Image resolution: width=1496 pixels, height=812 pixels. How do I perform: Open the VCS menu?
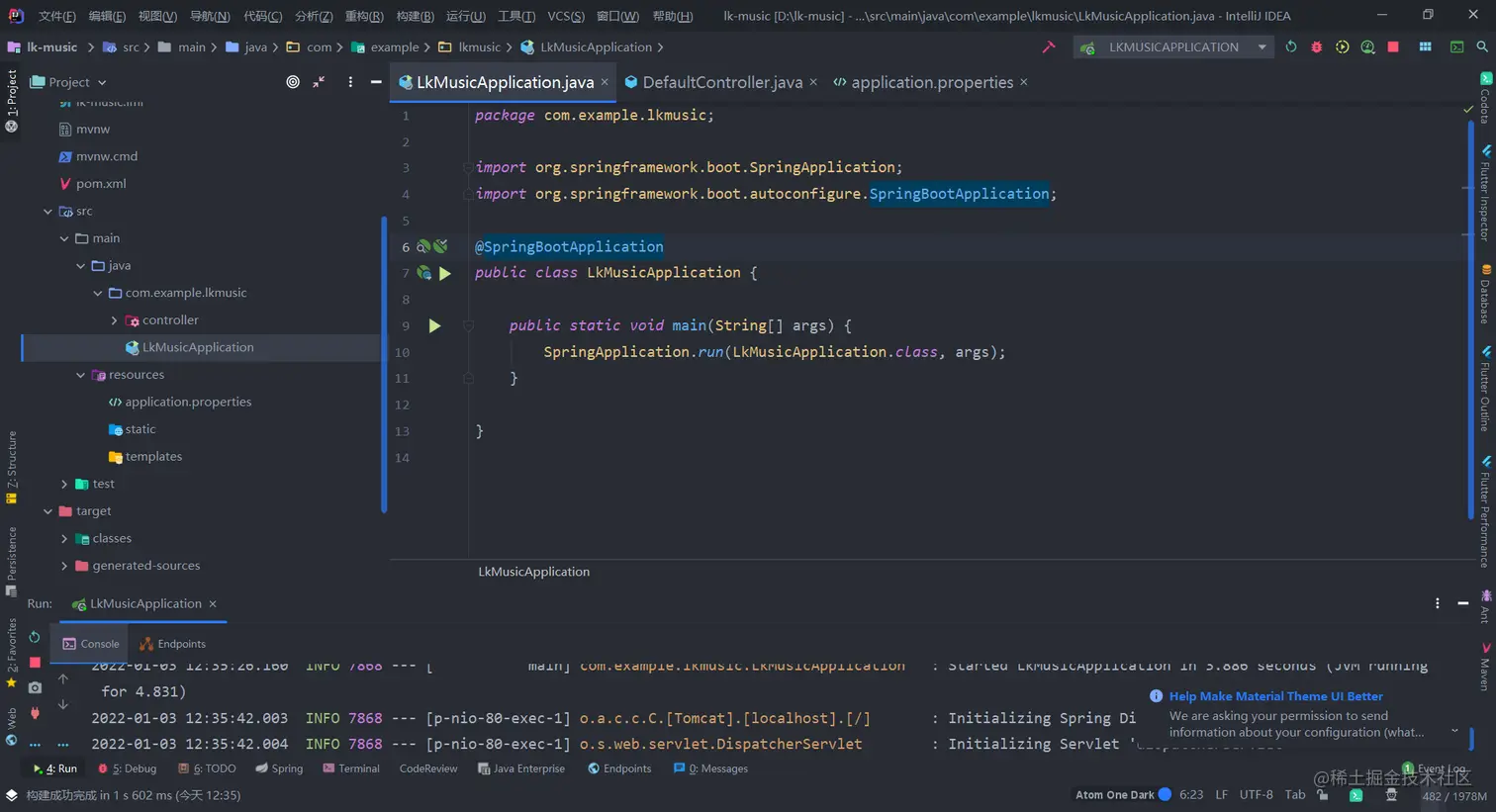point(565,16)
